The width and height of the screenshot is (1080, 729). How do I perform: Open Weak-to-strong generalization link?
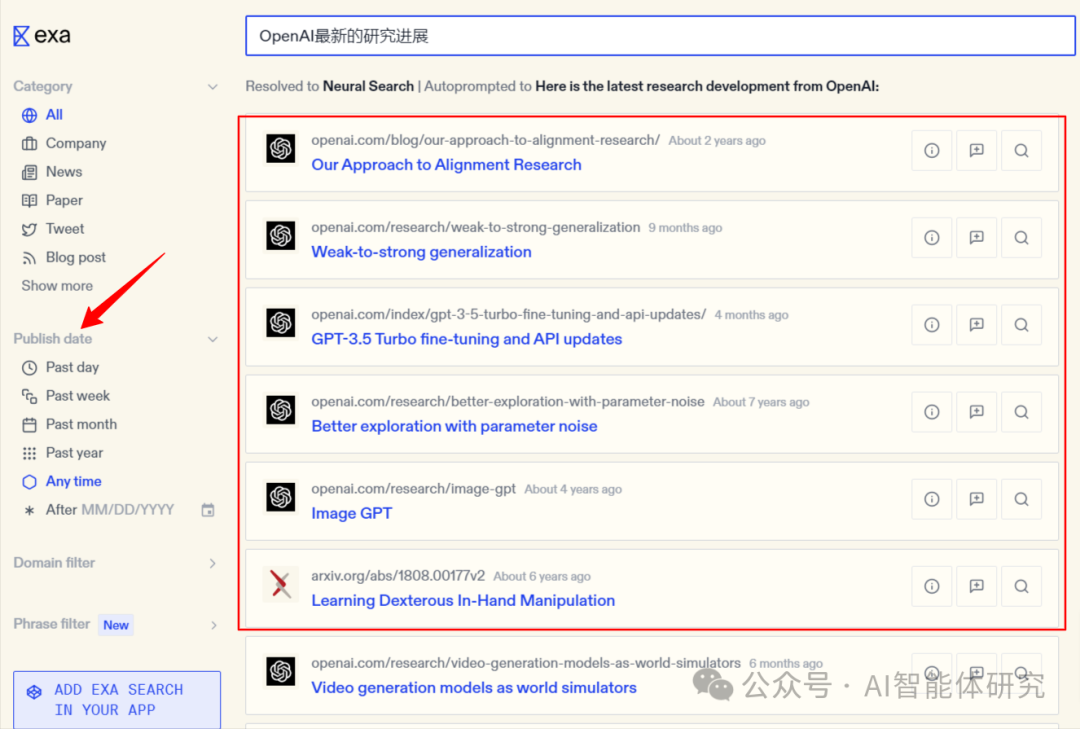(x=422, y=252)
